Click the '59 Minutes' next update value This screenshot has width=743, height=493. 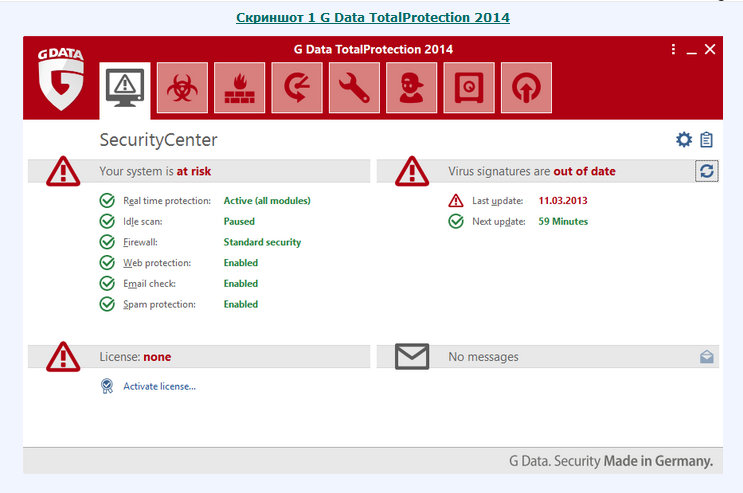pyautogui.click(x=563, y=221)
